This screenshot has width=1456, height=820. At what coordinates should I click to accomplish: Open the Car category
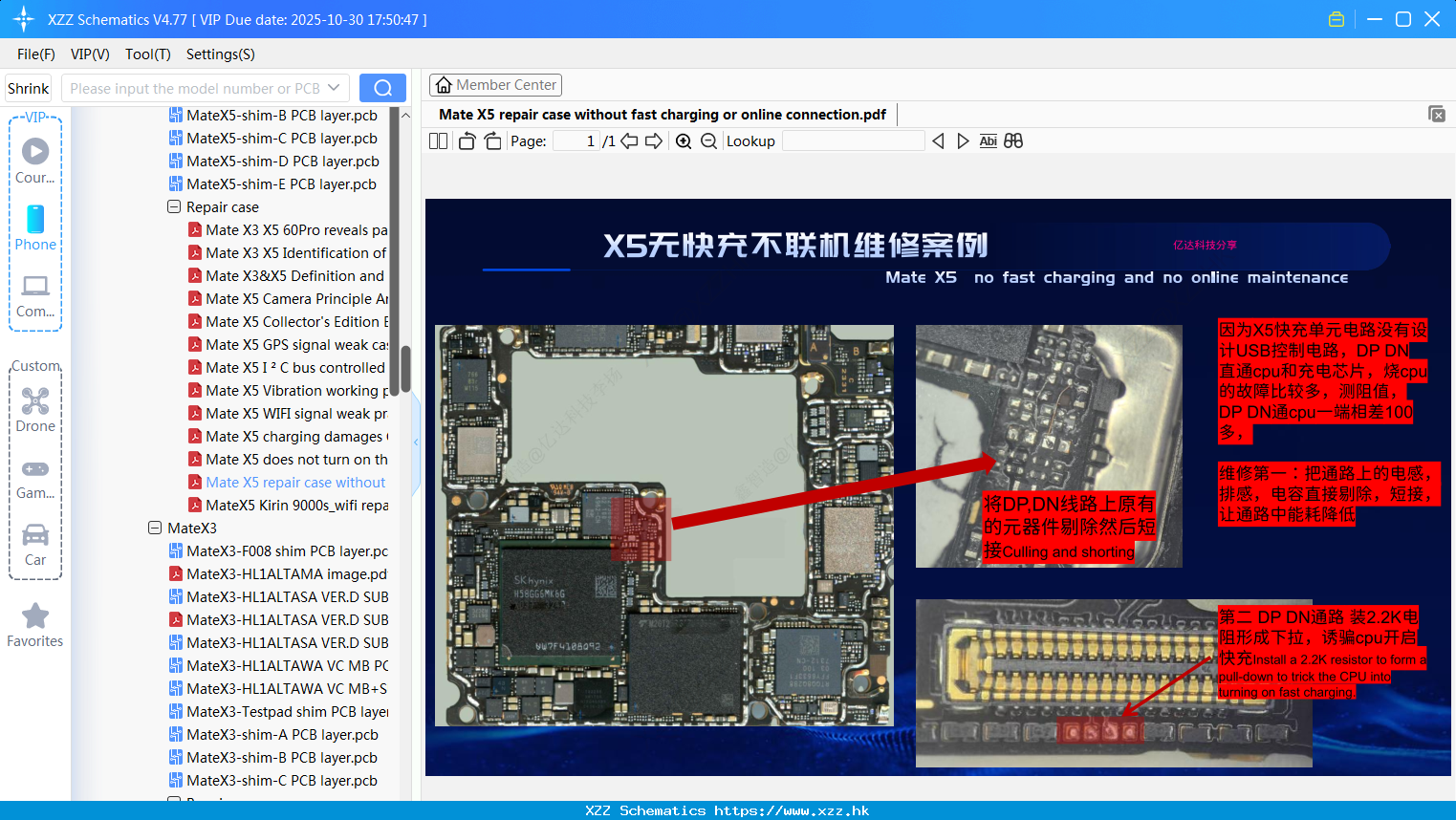click(35, 545)
